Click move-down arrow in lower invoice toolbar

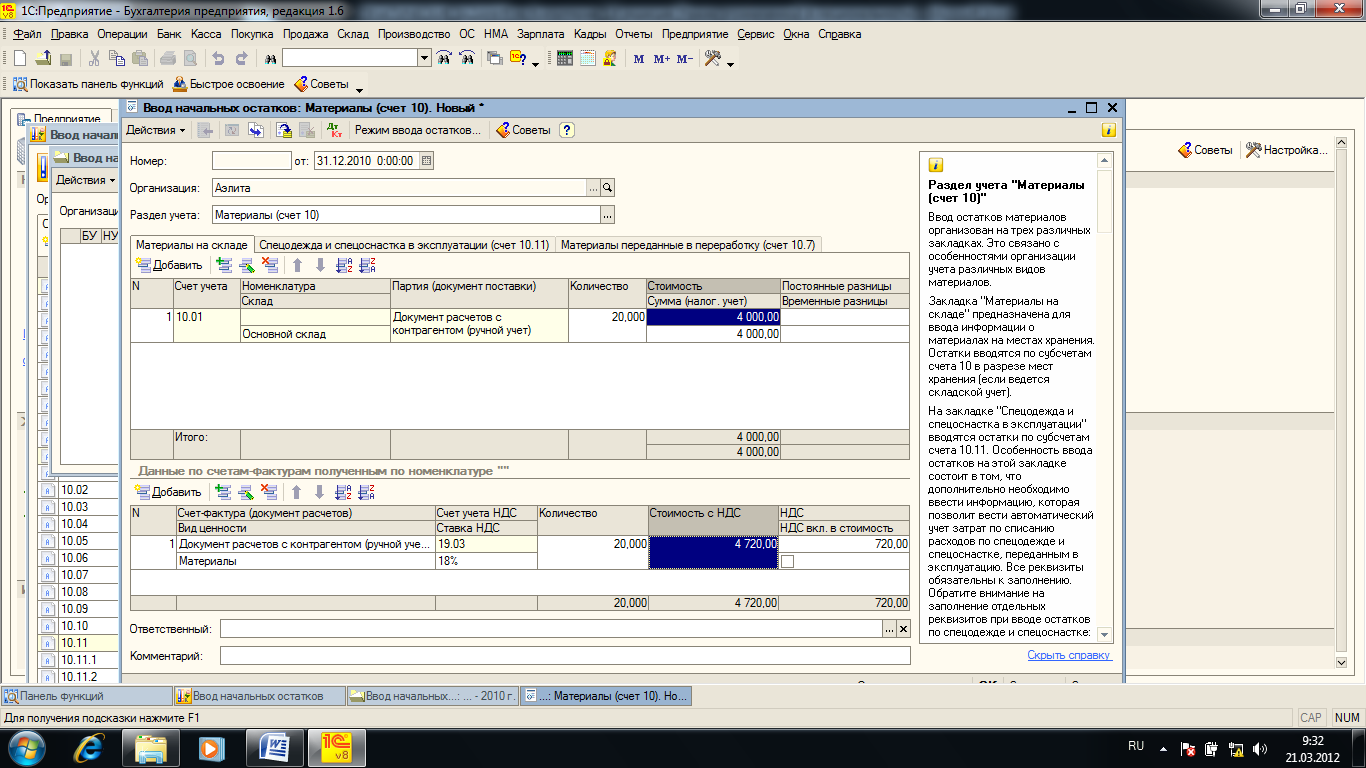[x=320, y=492]
